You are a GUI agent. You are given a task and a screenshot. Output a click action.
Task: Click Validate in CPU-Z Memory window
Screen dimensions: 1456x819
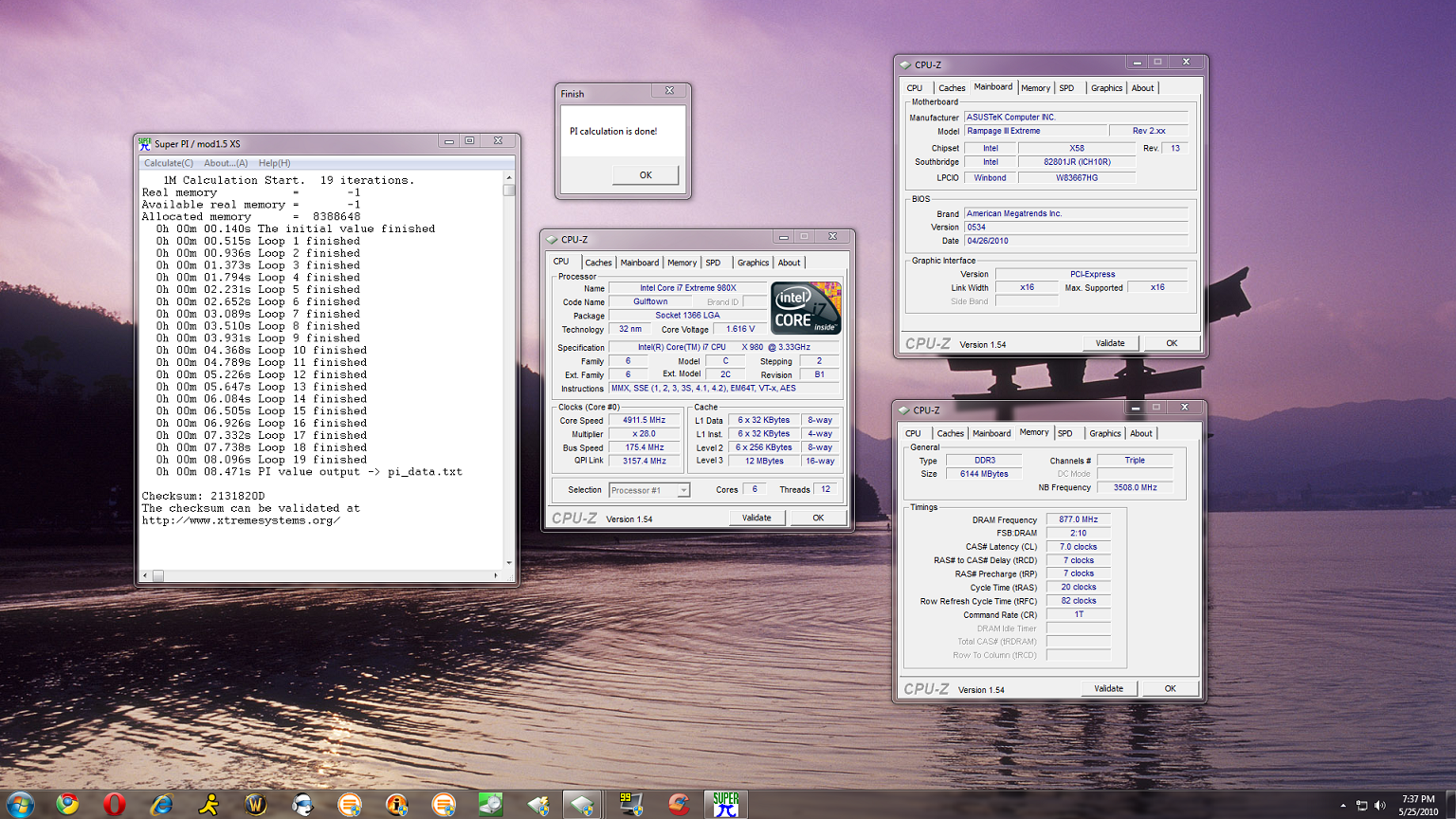tap(1108, 688)
